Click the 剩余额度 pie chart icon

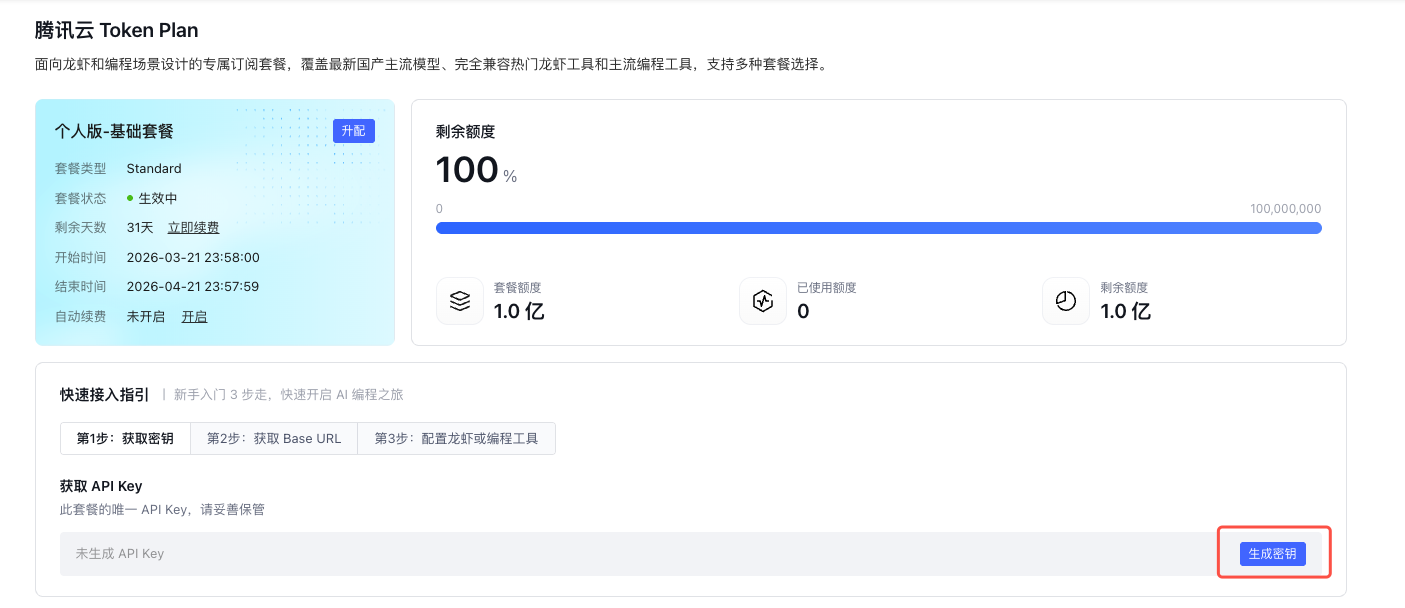(1066, 301)
